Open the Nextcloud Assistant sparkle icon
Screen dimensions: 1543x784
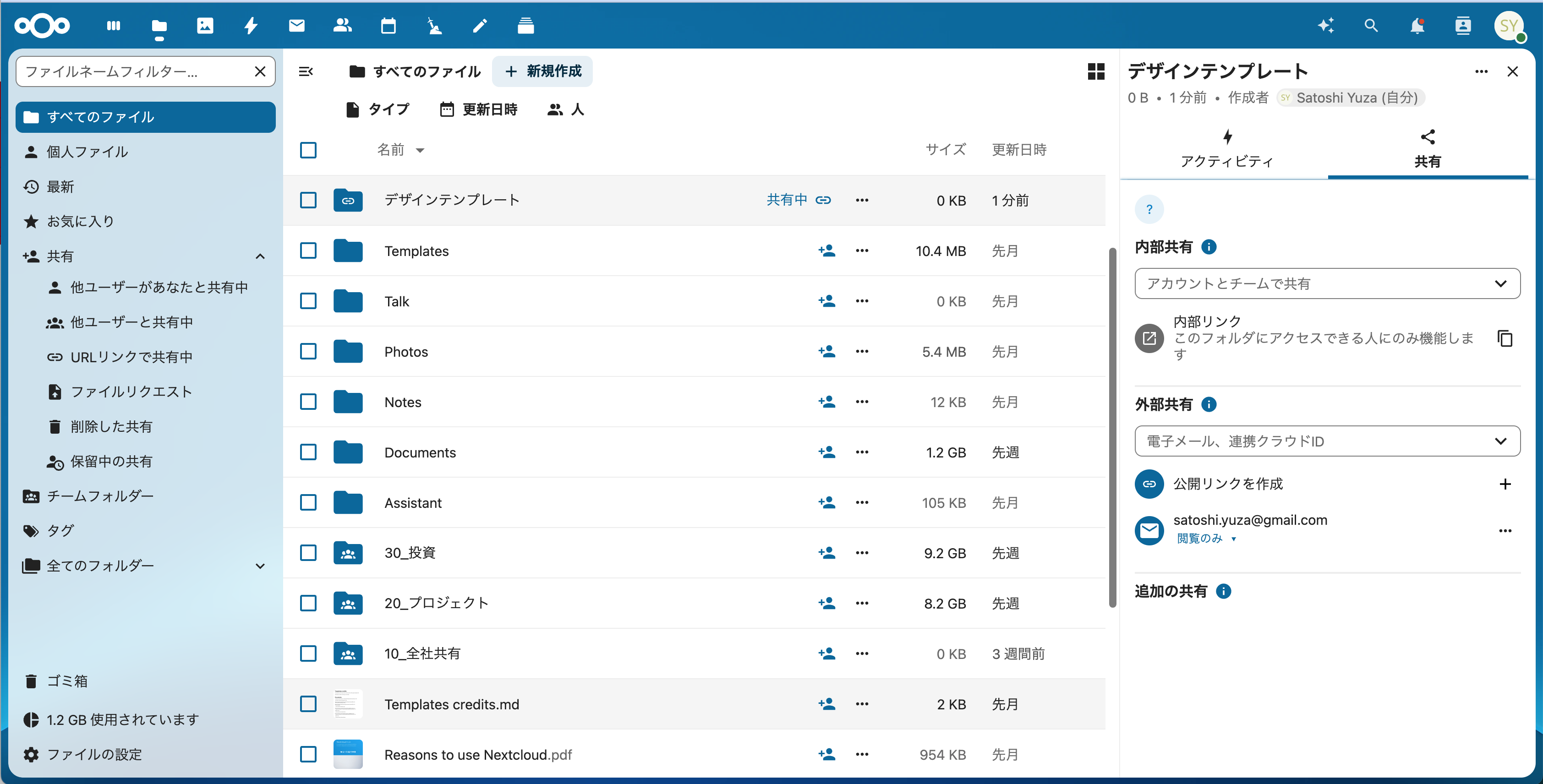(x=1325, y=26)
